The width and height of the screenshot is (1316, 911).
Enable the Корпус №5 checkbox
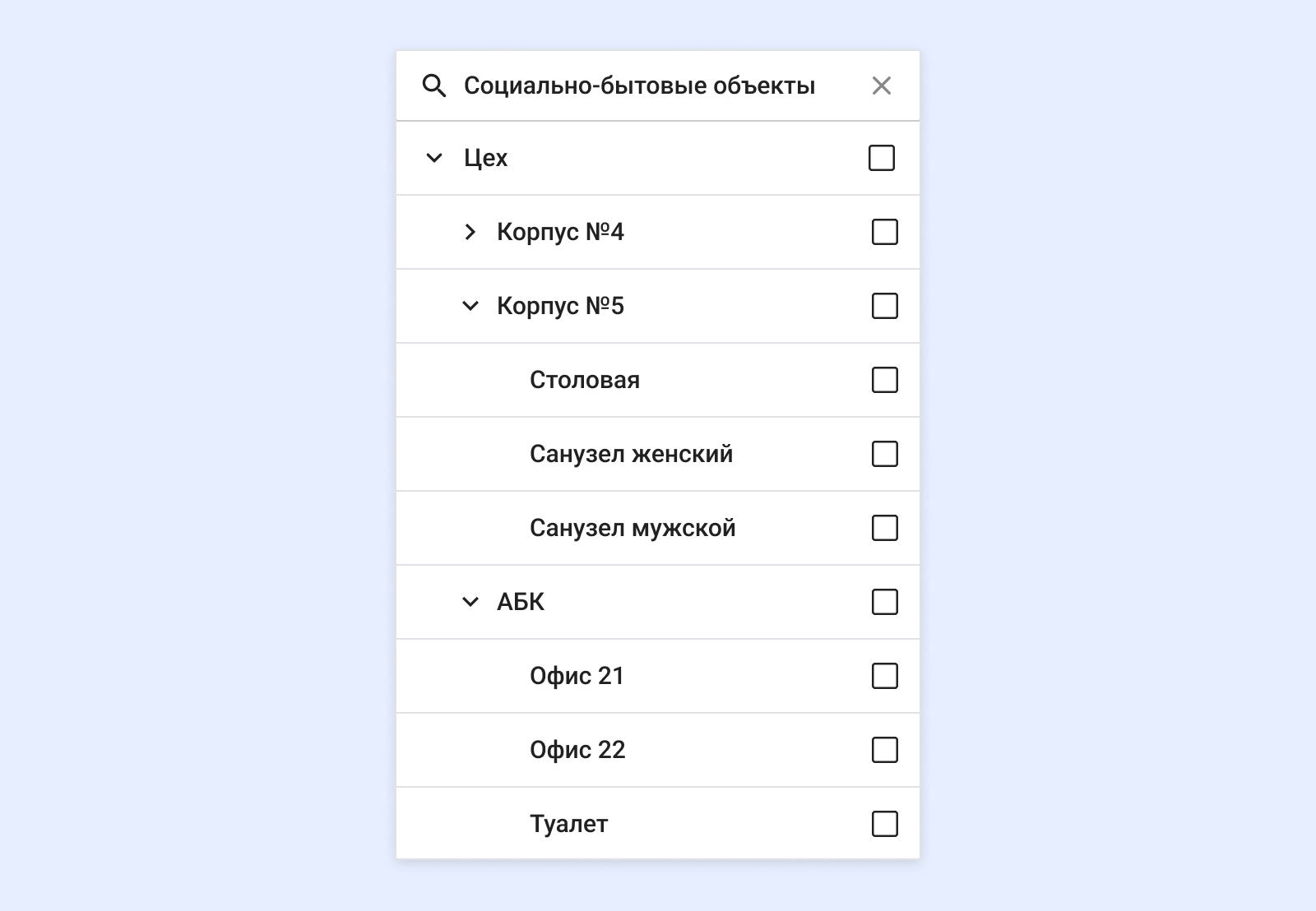(x=884, y=306)
